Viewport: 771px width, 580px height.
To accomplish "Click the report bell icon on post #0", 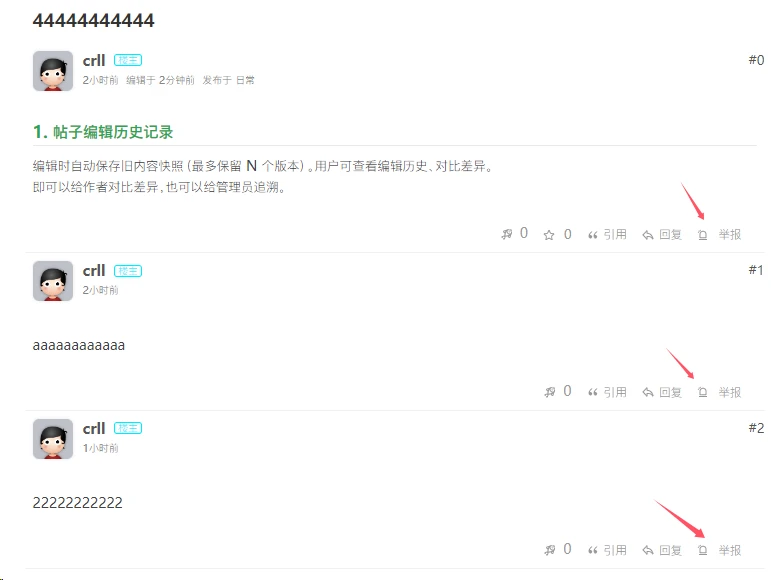I will 702,235.
